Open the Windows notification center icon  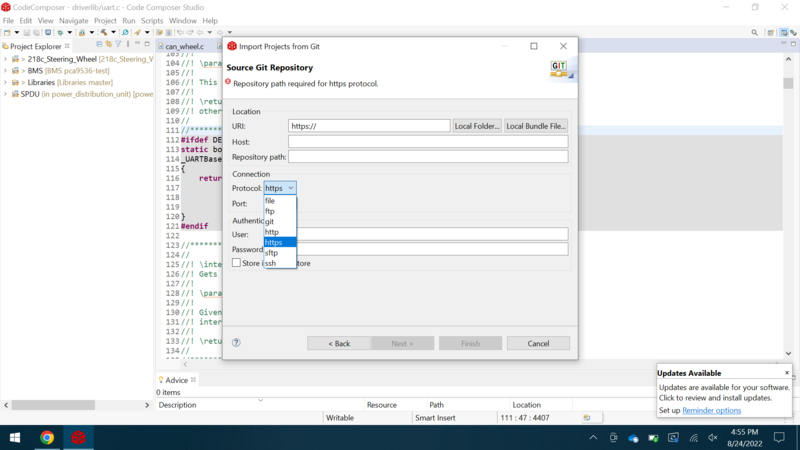coord(779,437)
